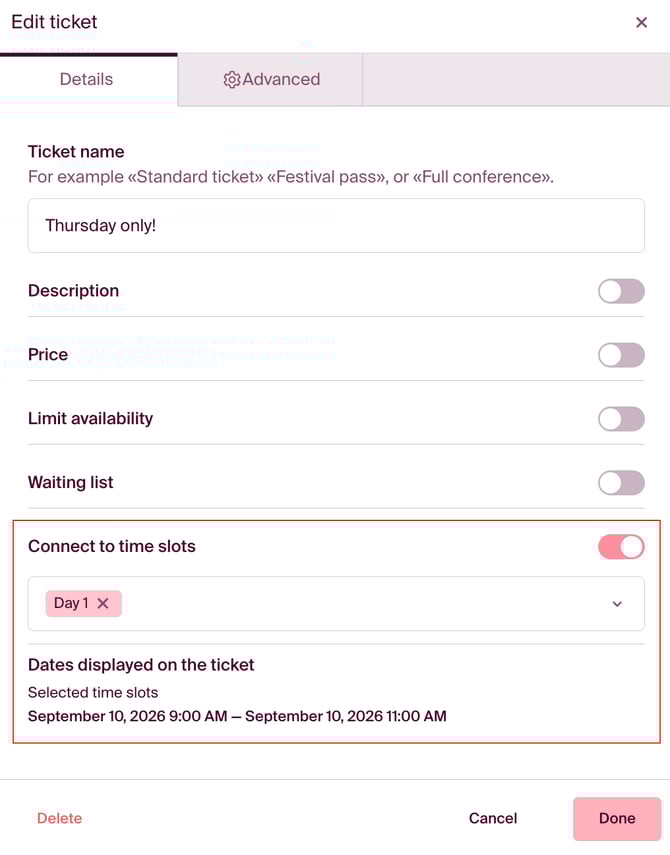The width and height of the screenshot is (670, 855).
Task: Select the Details tab
Action: click(x=87, y=80)
